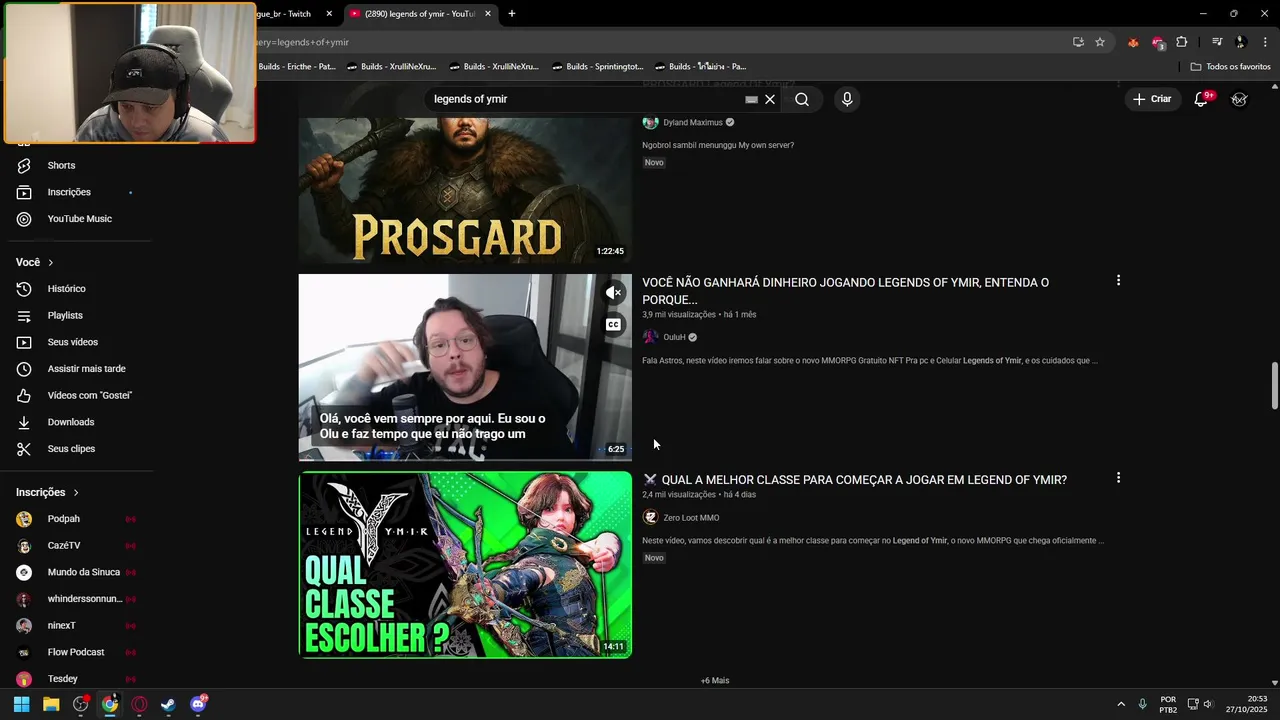Image resolution: width=1280 pixels, height=720 pixels.
Task: Open the YouTube notifications bell
Action: 1202,99
